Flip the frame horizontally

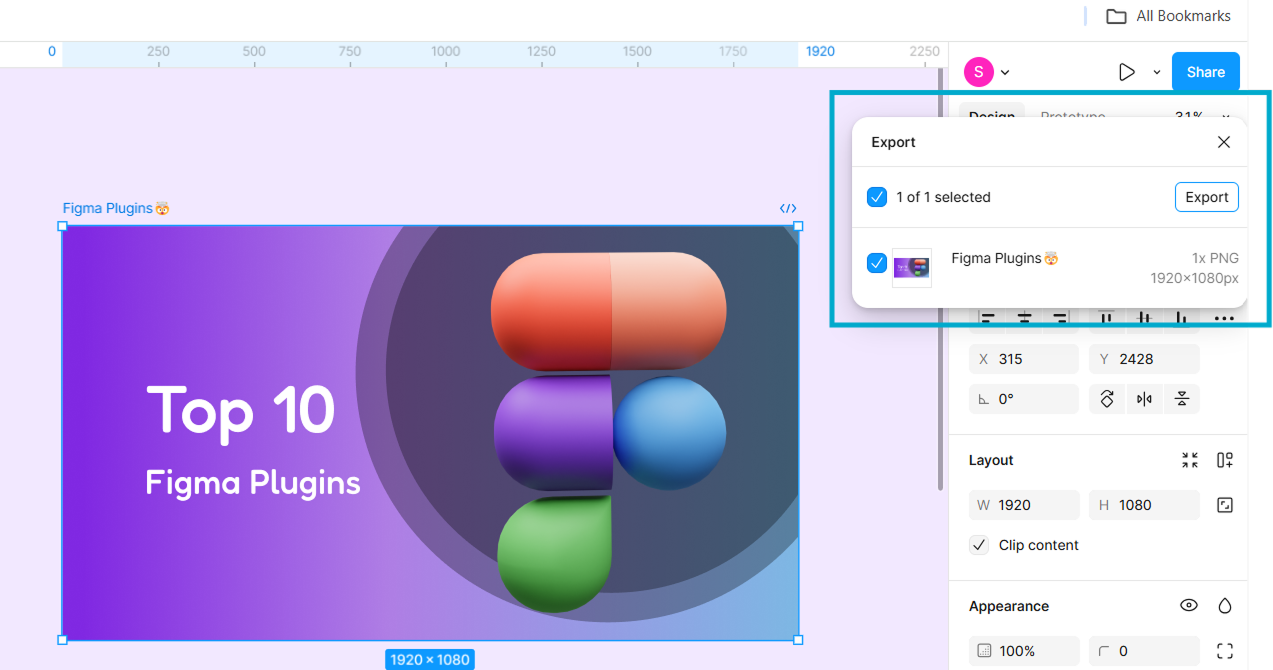tap(1144, 399)
